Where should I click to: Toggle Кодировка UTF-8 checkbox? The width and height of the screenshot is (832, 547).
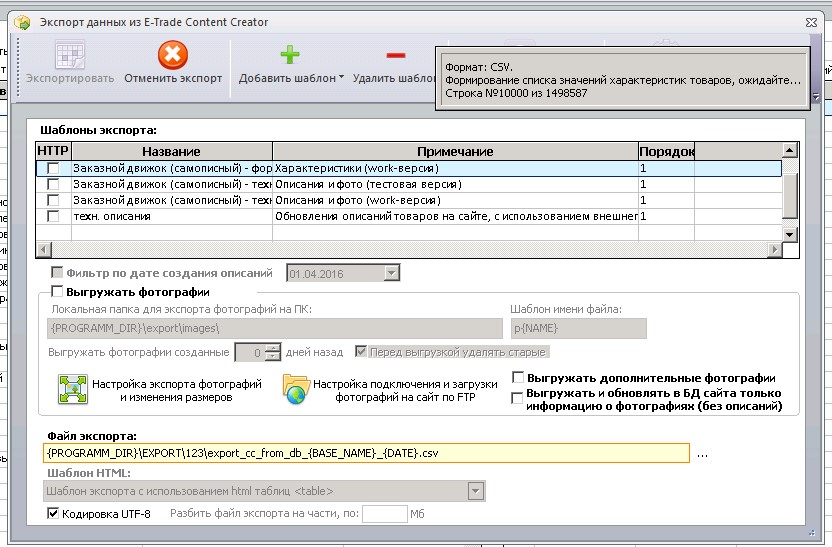click(x=53, y=513)
